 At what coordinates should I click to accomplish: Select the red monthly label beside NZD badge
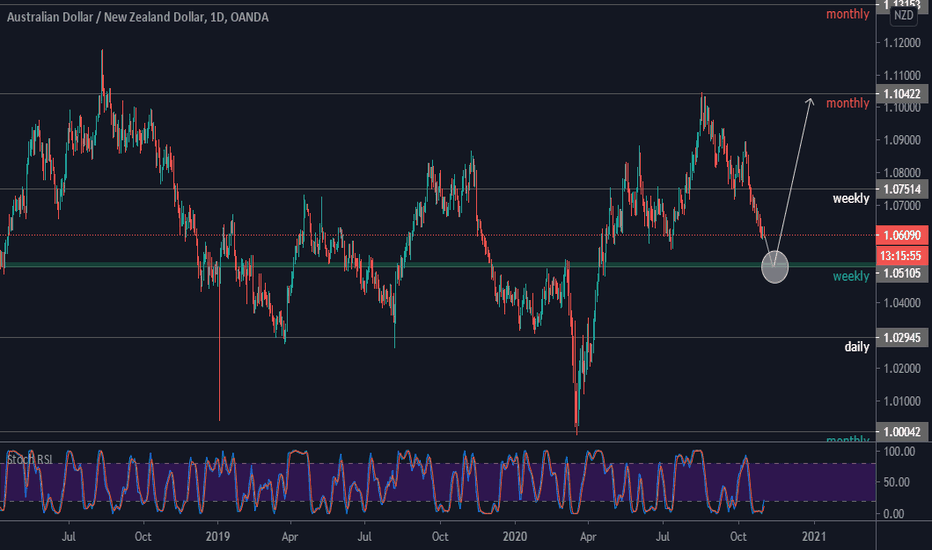point(848,14)
